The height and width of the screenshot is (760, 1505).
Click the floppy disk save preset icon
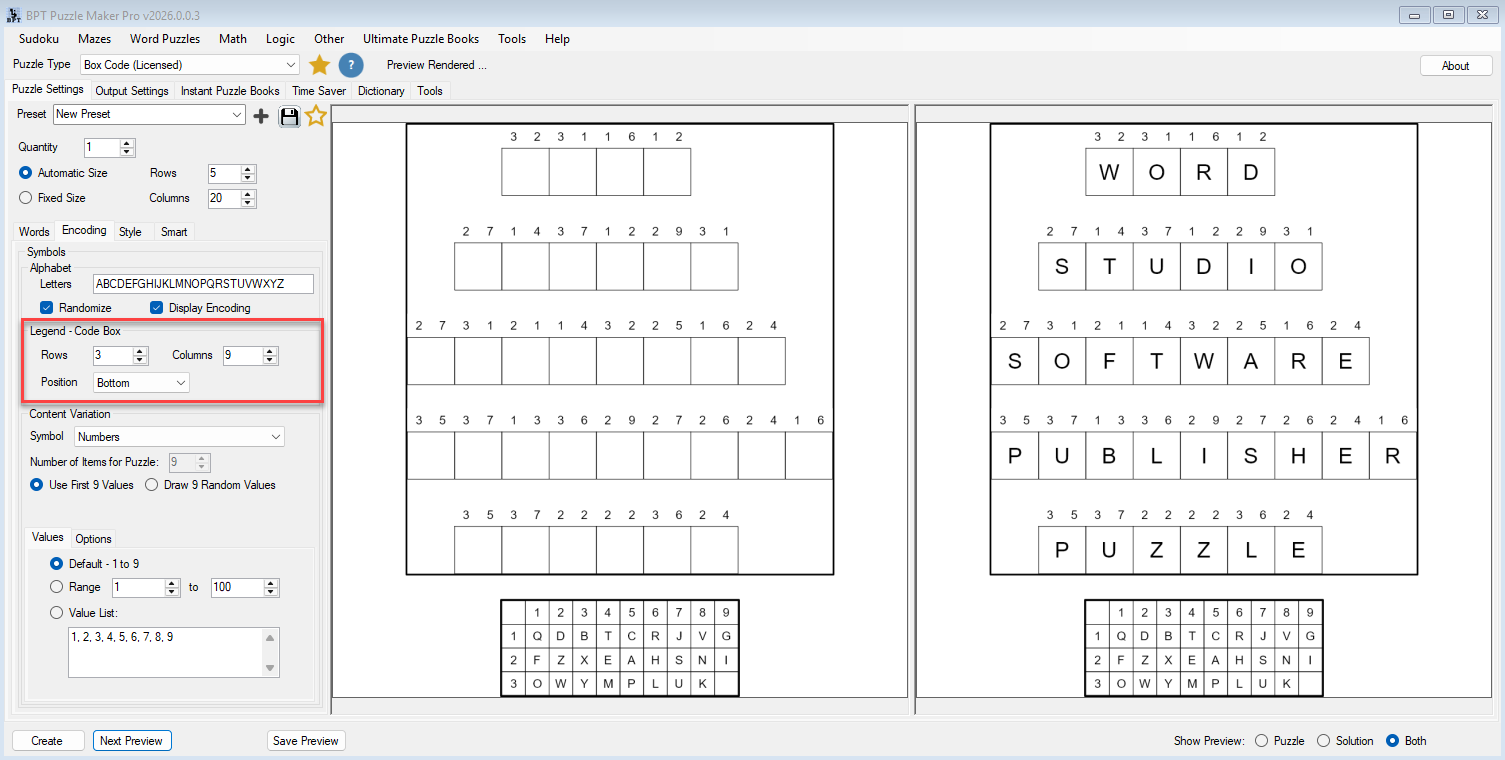[289, 116]
